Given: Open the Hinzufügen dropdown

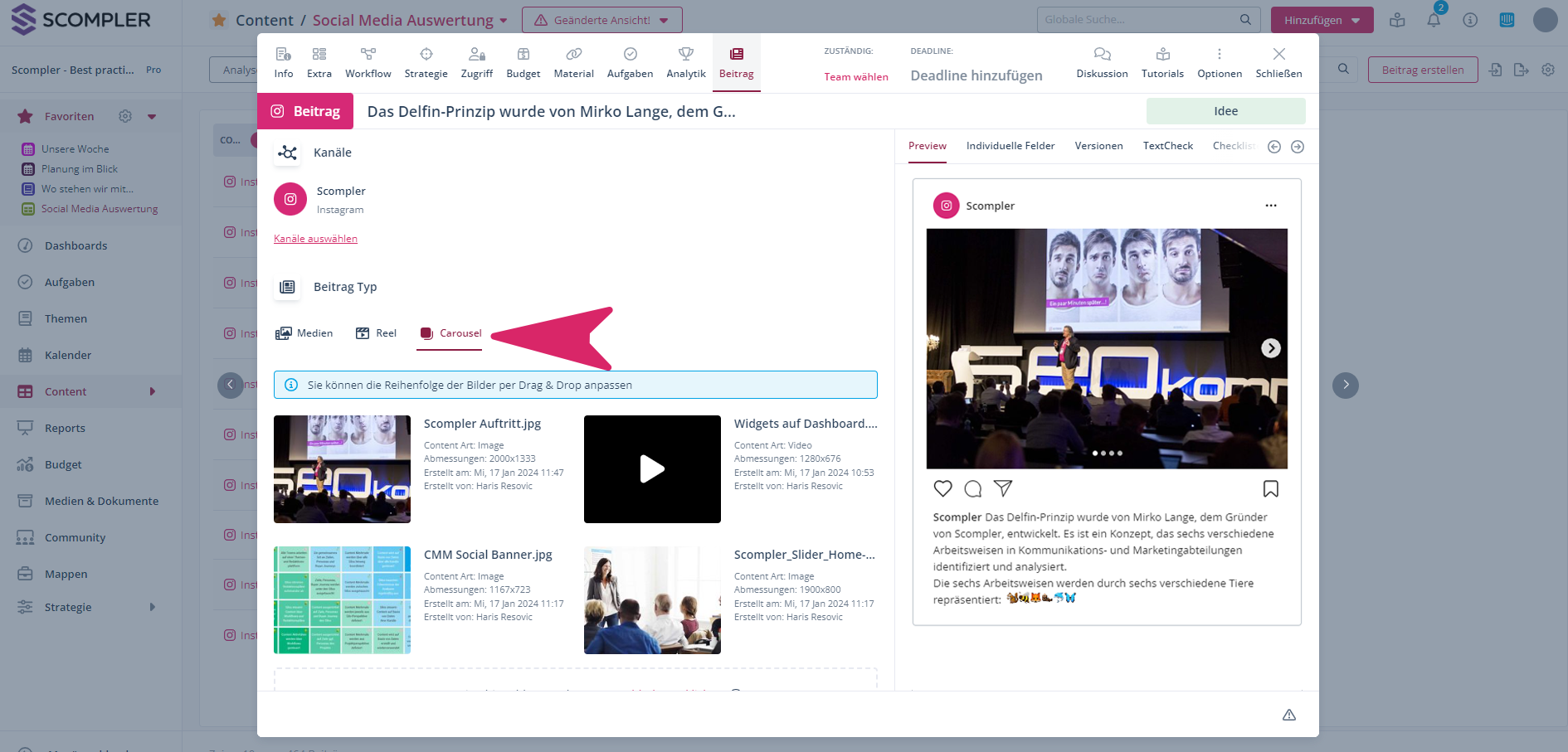Looking at the screenshot, I should click(x=1322, y=20).
